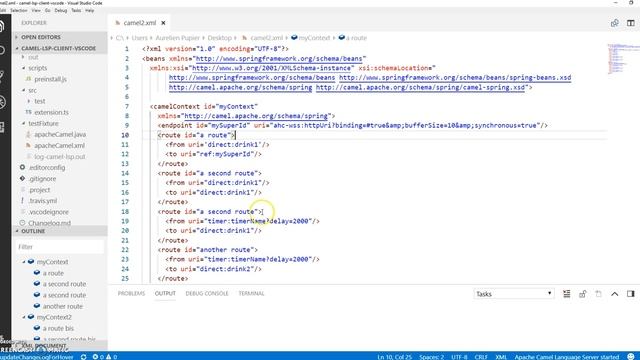
Task: Collapse the OUTLINE section
Action: pos(17,231)
